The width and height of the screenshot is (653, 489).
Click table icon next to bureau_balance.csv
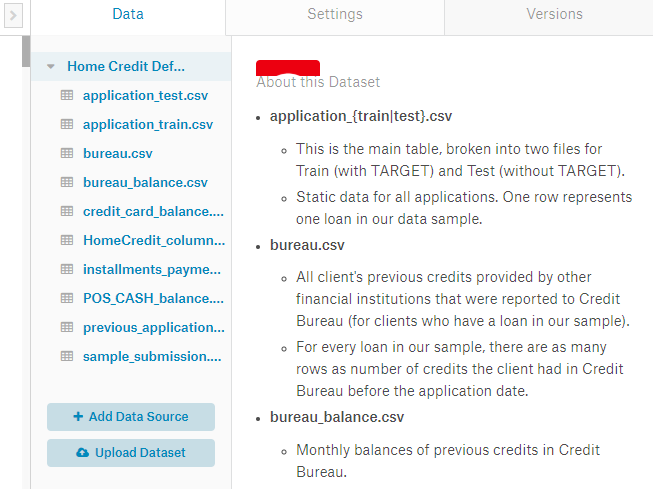pyautogui.click(x=67, y=182)
